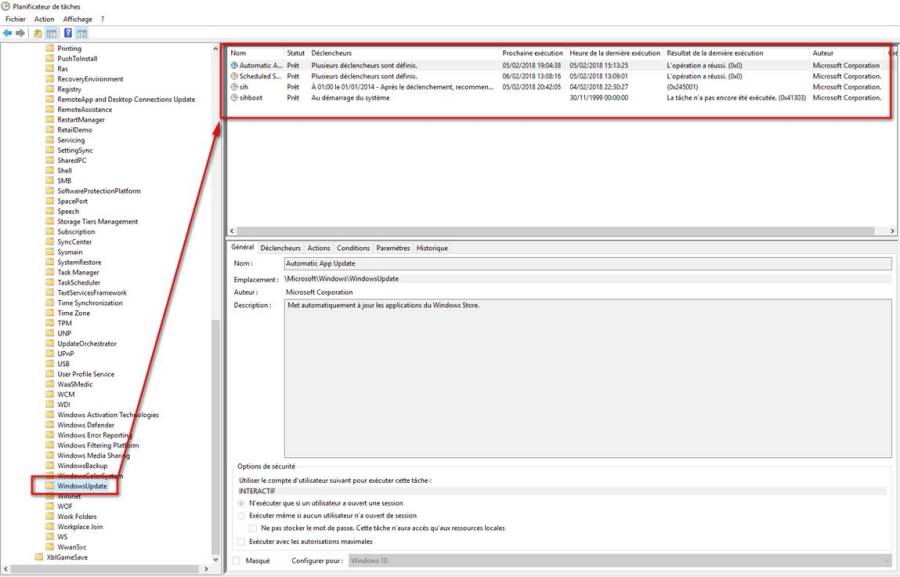Select the Automatic App Update task row

click(260, 65)
